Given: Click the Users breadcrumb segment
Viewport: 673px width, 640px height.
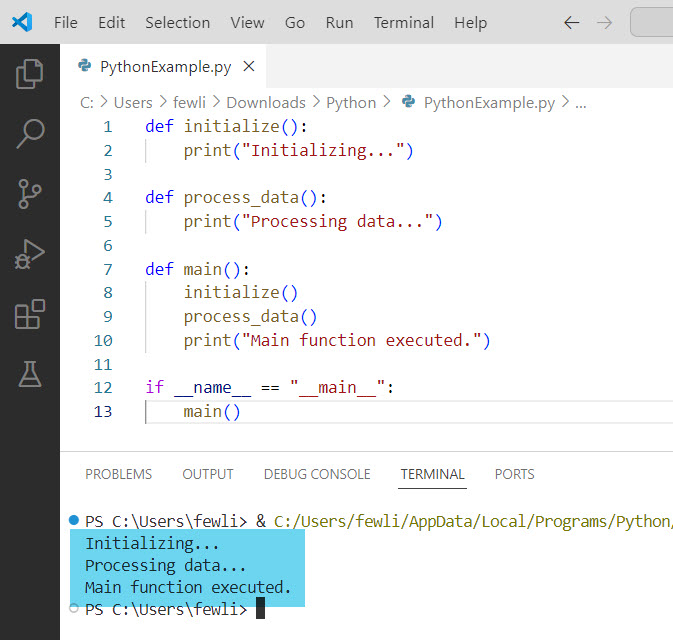Looking at the screenshot, I should pos(133,103).
